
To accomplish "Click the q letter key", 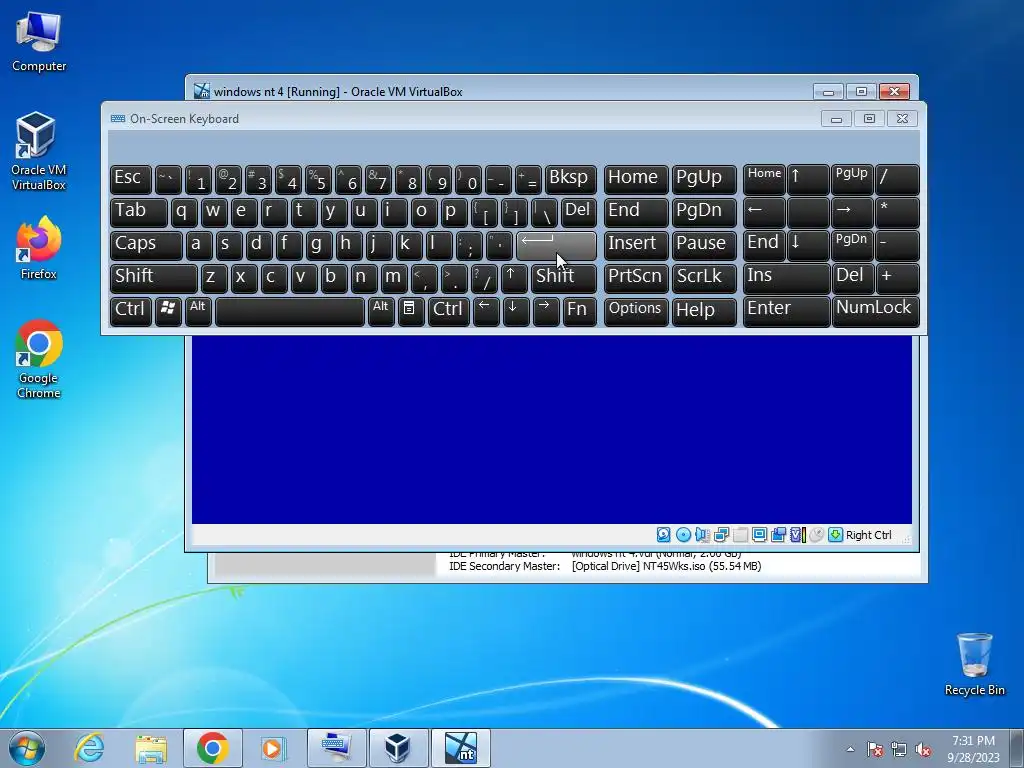I will [x=184, y=212].
